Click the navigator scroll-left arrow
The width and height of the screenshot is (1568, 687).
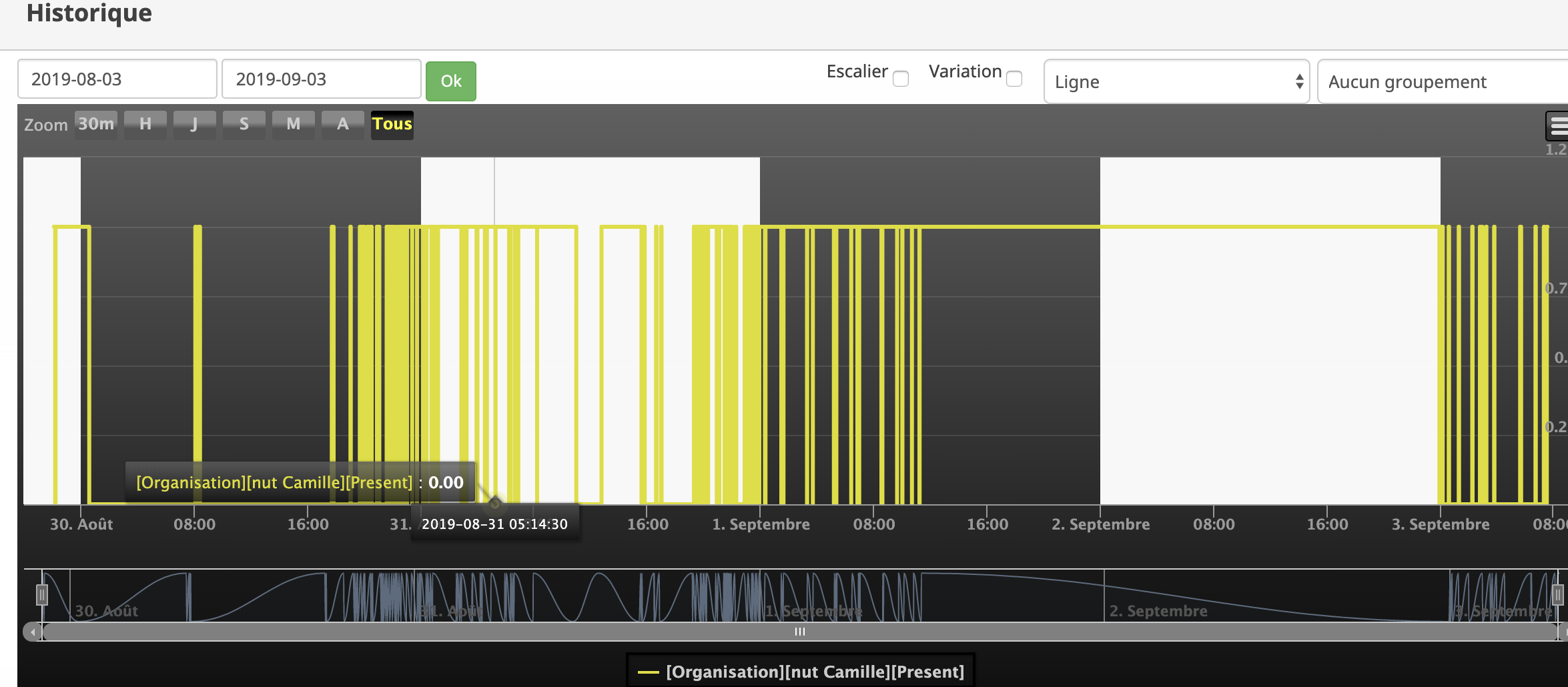pyautogui.click(x=32, y=632)
